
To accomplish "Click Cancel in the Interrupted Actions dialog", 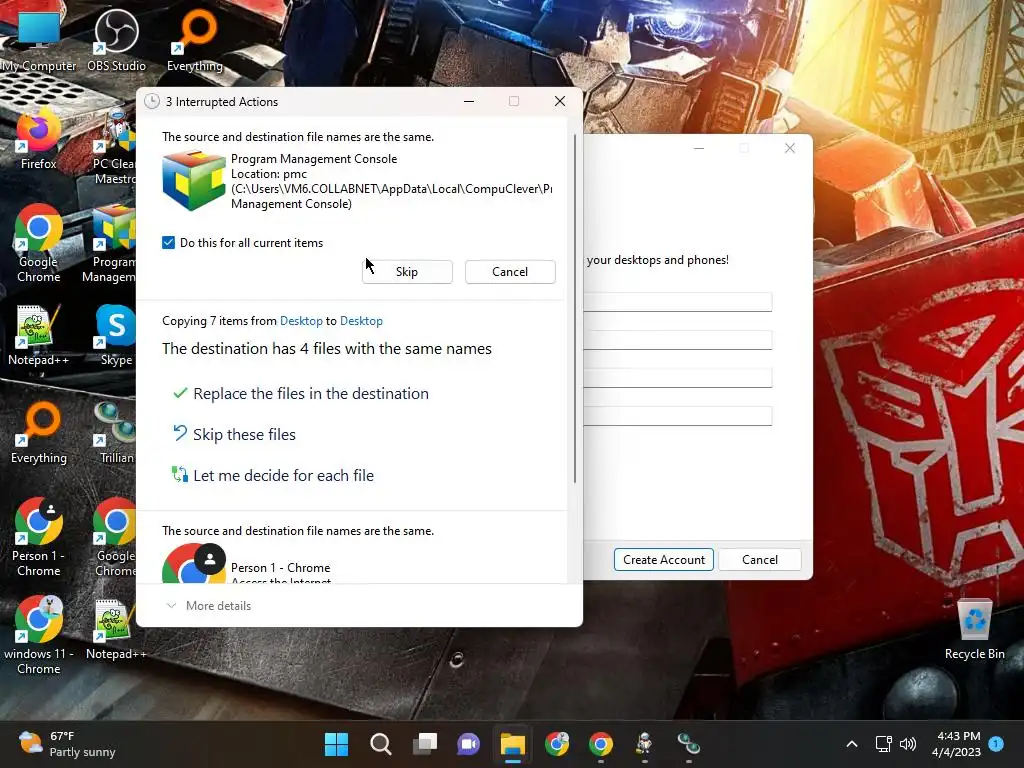I will pyautogui.click(x=510, y=272).
